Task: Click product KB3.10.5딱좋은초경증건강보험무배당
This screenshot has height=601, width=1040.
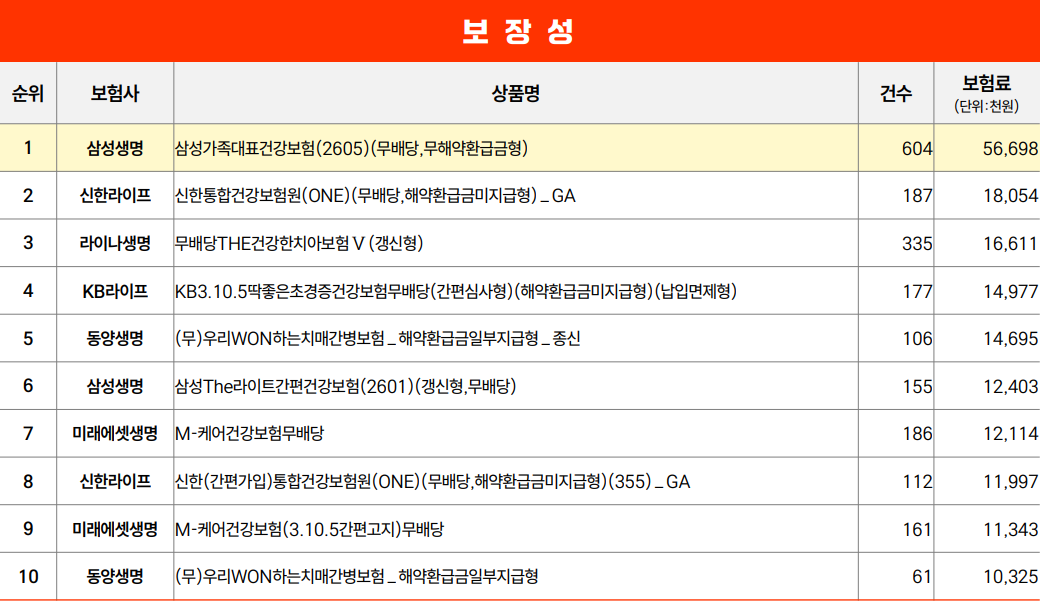Action: click(456, 291)
